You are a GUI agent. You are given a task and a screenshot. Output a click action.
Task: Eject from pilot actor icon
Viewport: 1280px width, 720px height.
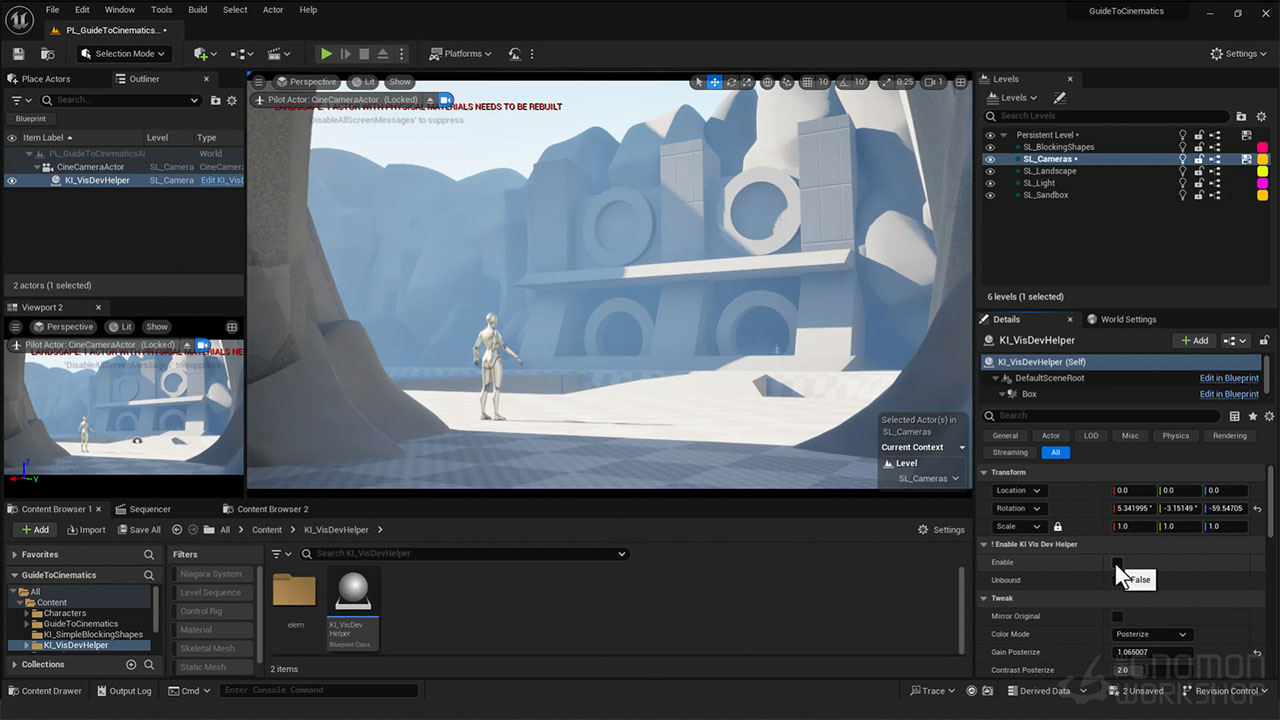point(431,100)
